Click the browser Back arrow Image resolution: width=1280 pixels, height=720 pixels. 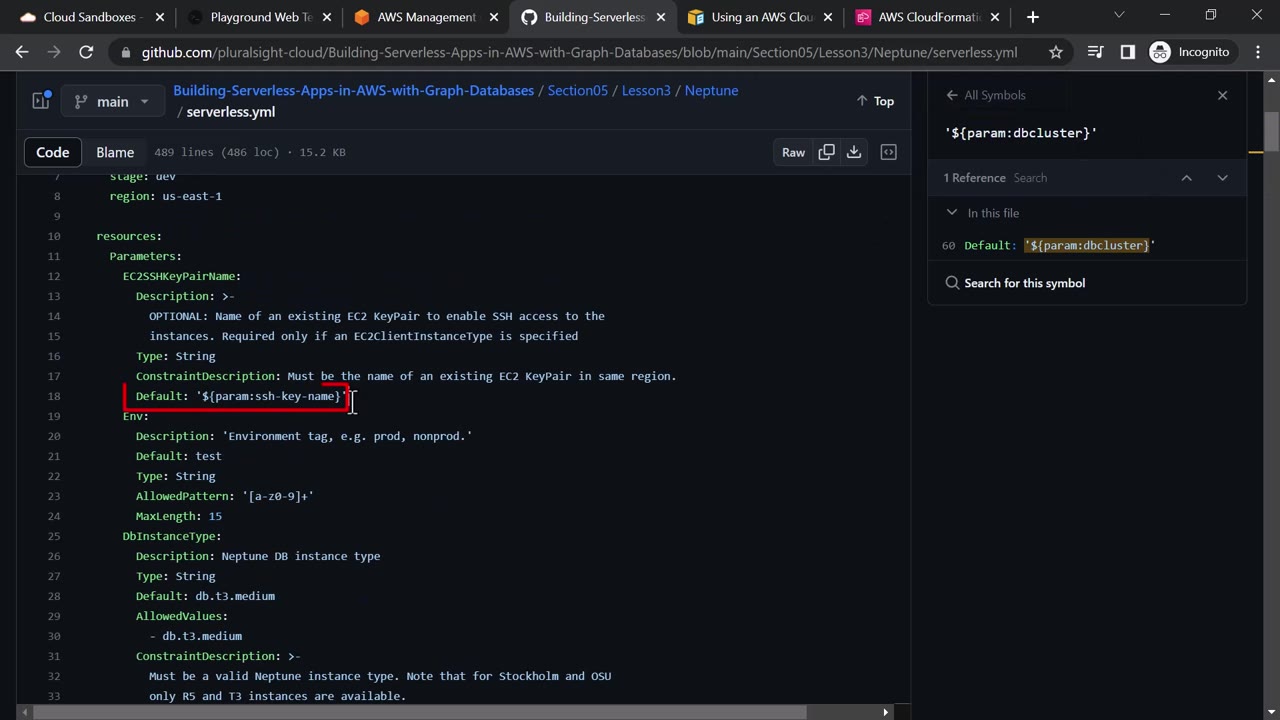coord(22,52)
